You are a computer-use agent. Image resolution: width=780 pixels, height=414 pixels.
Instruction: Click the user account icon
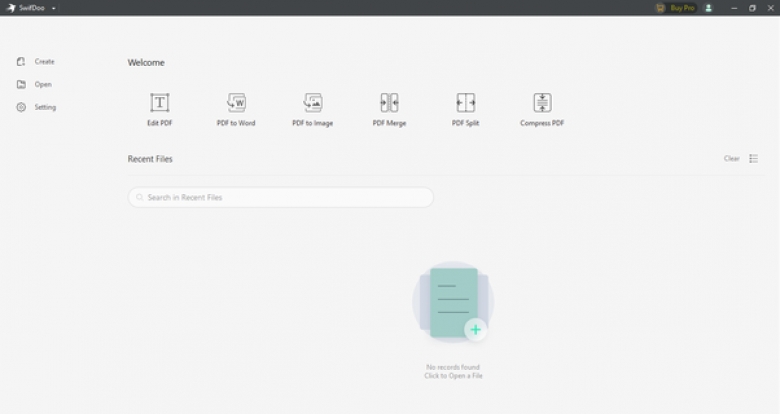(709, 8)
